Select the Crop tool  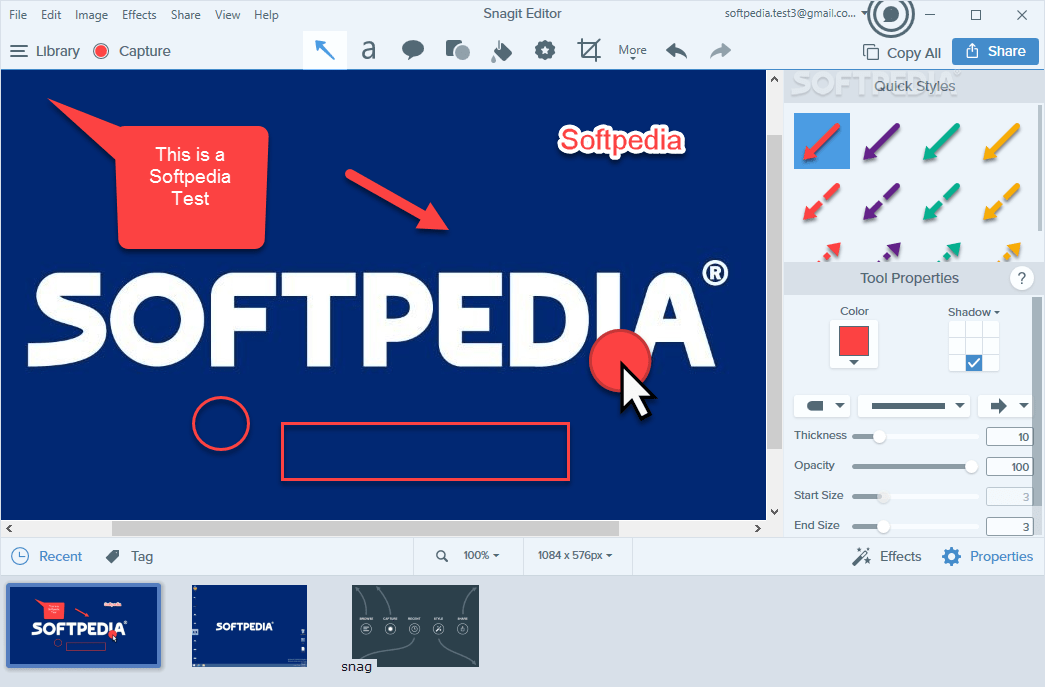point(589,50)
